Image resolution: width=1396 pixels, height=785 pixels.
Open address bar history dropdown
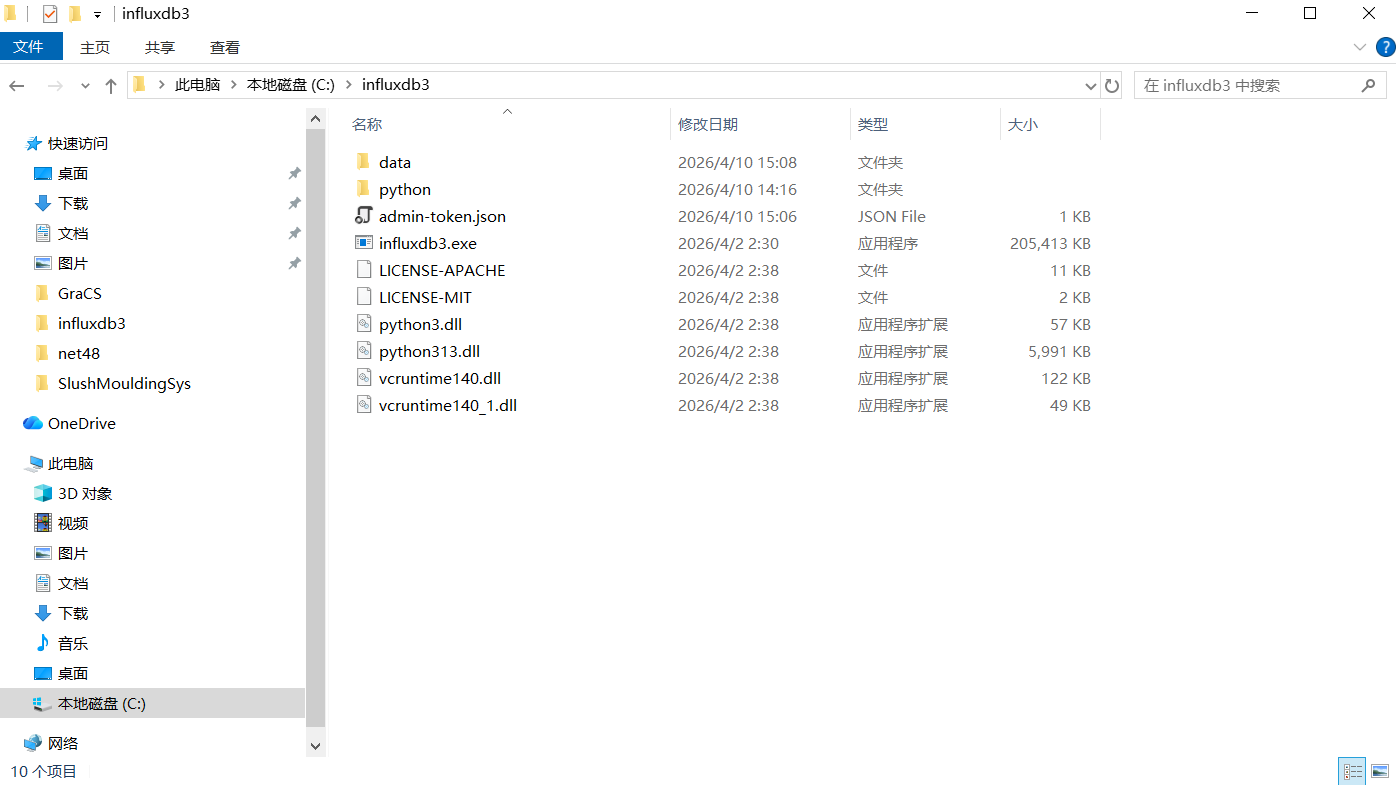pyautogui.click(x=1090, y=86)
